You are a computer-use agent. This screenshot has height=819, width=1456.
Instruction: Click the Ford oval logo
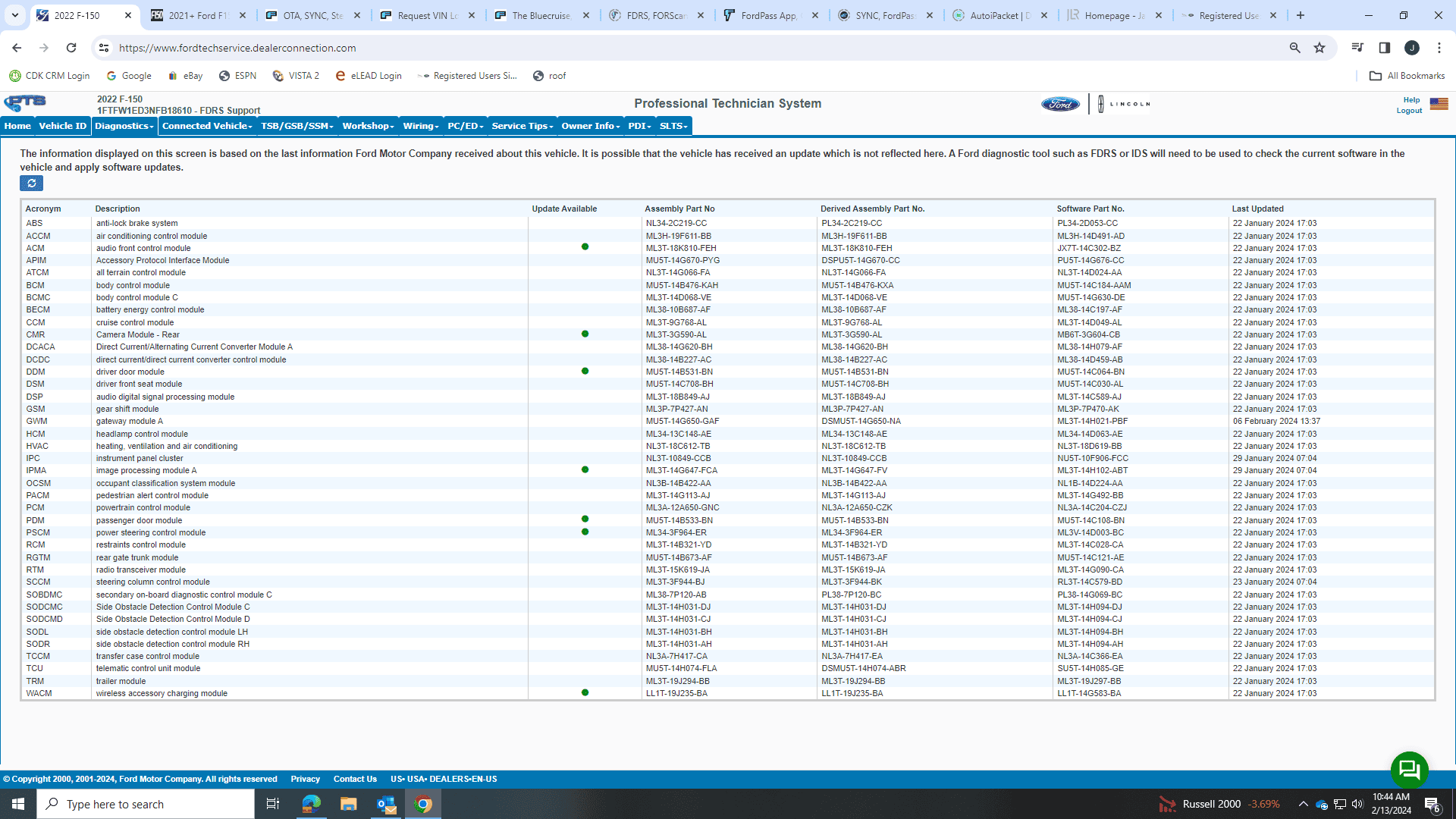[x=1059, y=104]
